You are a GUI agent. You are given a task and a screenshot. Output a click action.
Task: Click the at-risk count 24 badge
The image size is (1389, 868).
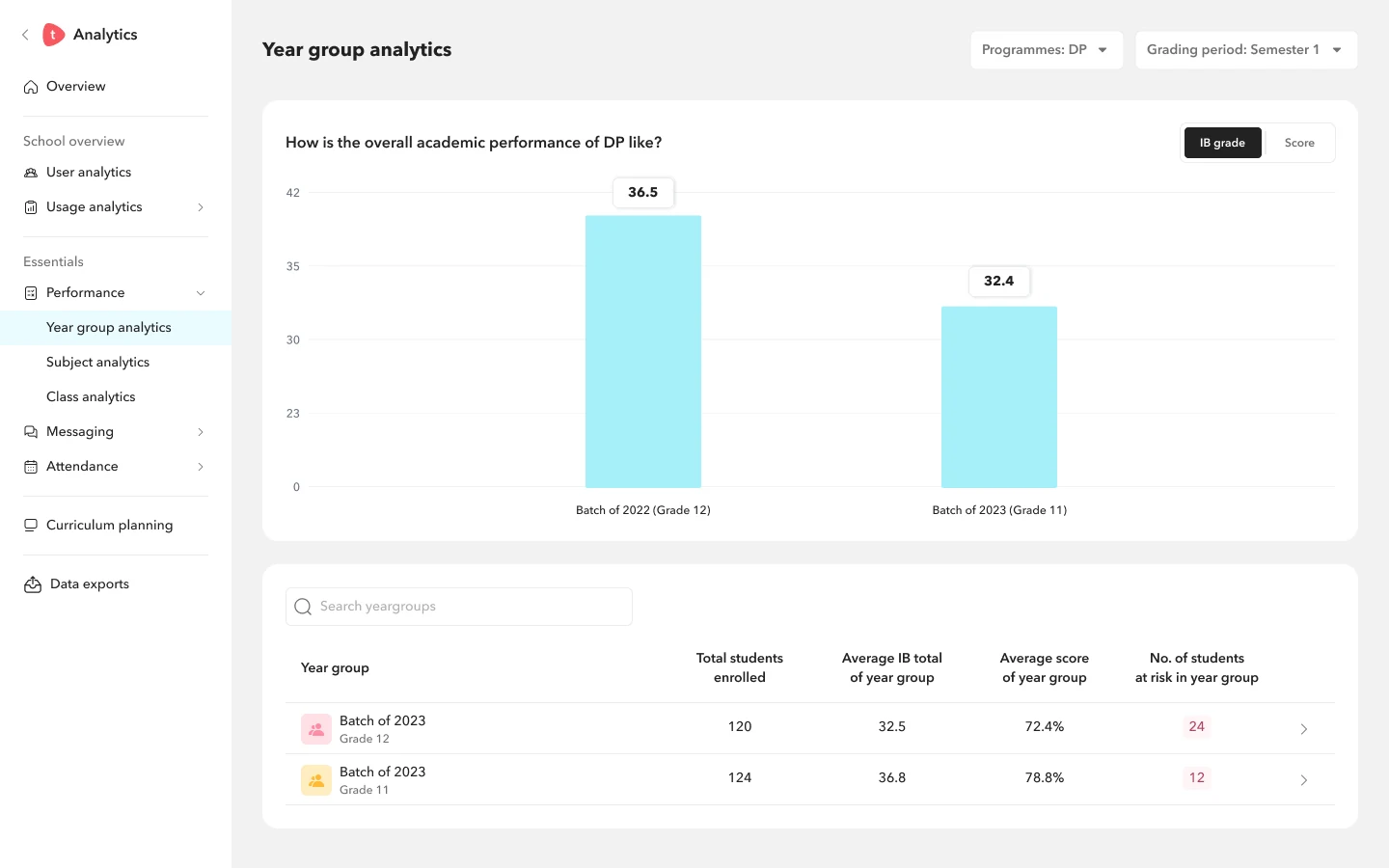(1197, 726)
